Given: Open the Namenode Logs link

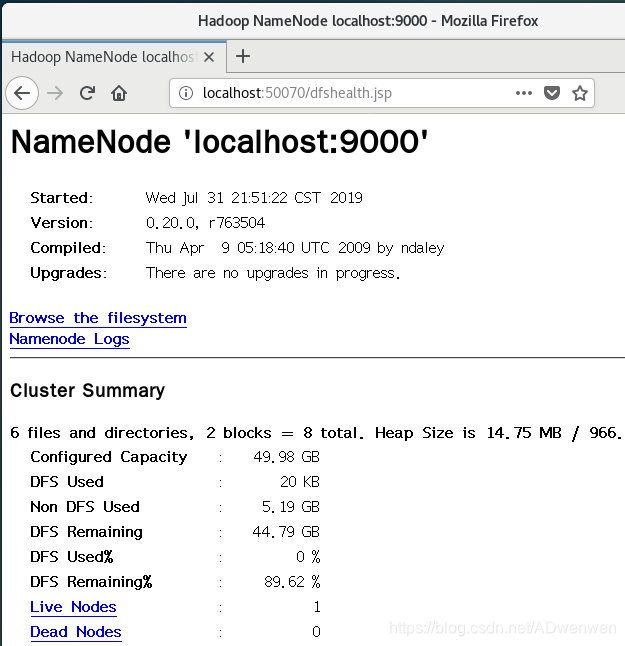Looking at the screenshot, I should point(69,339).
